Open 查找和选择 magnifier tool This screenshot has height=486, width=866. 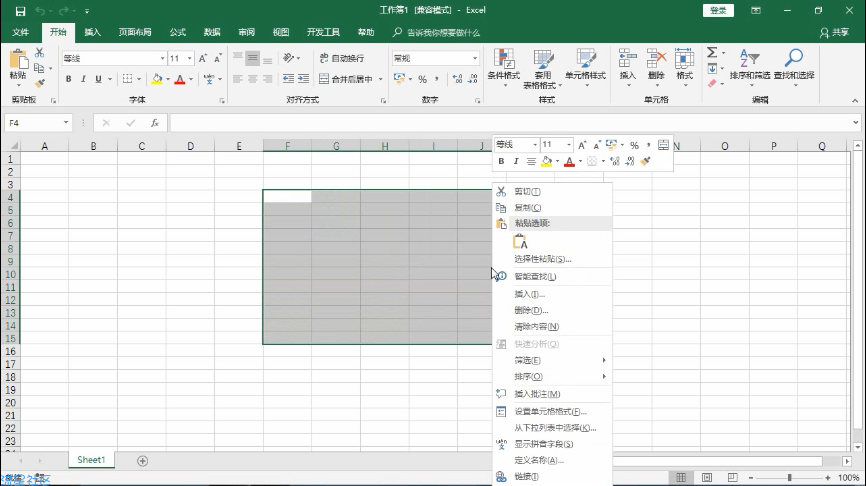point(794,59)
